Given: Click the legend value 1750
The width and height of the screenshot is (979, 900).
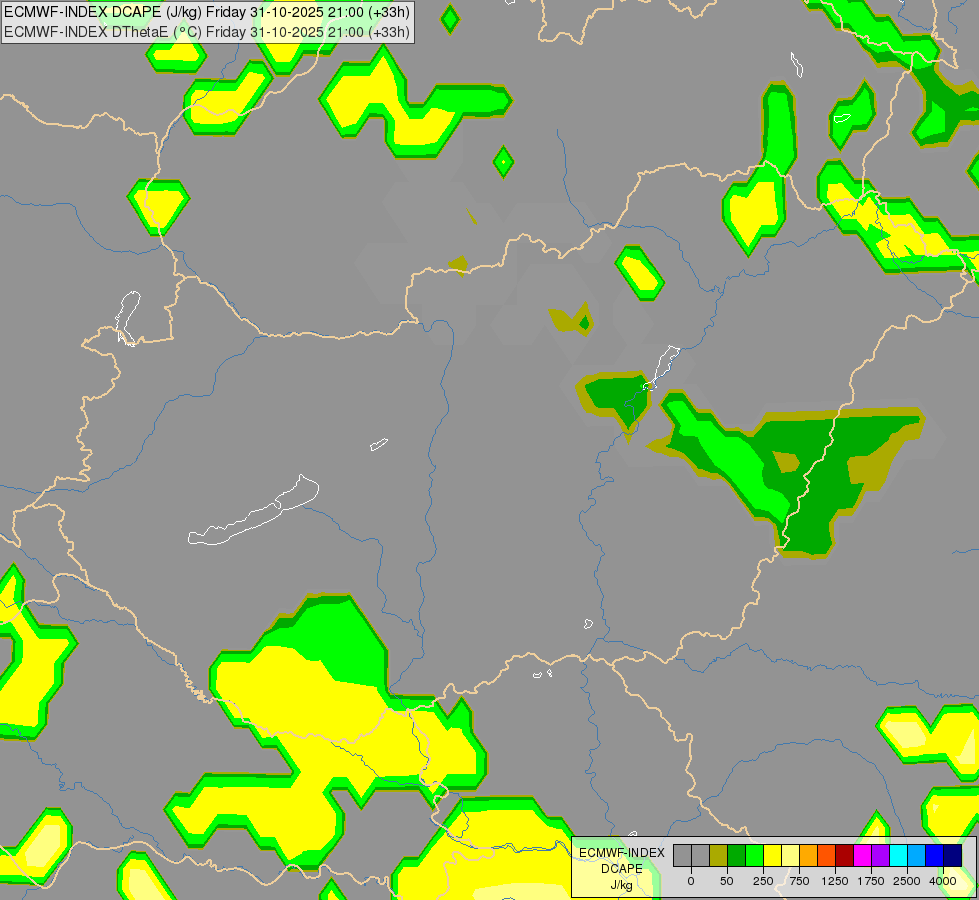Looking at the screenshot, I should [871, 881].
